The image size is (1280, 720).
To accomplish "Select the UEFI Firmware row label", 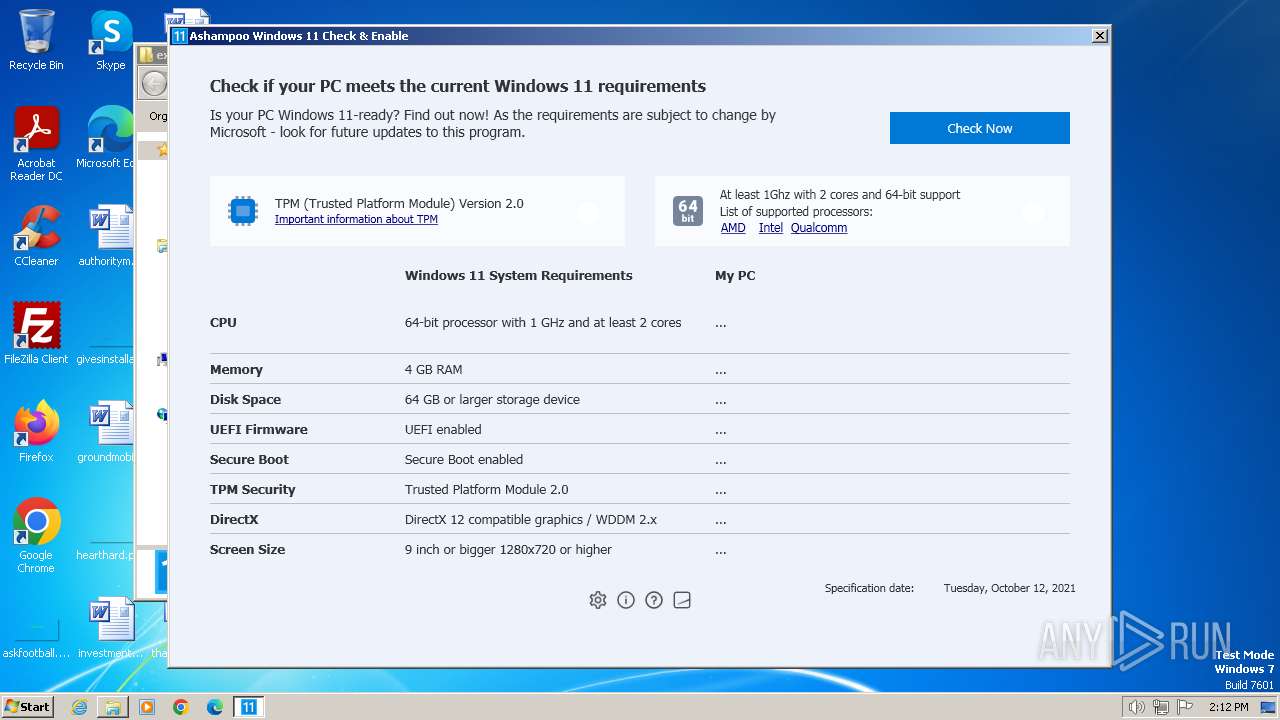I will [259, 430].
